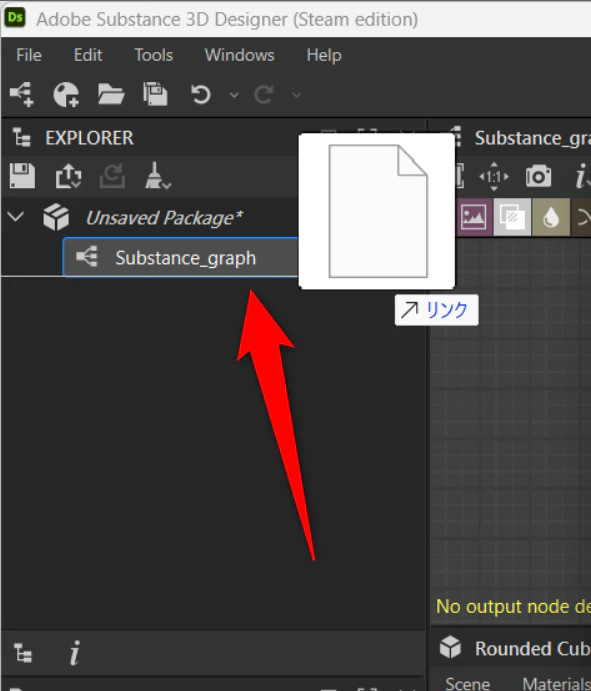
Task: Click the Explorer publish/export icon
Action: [x=68, y=176]
